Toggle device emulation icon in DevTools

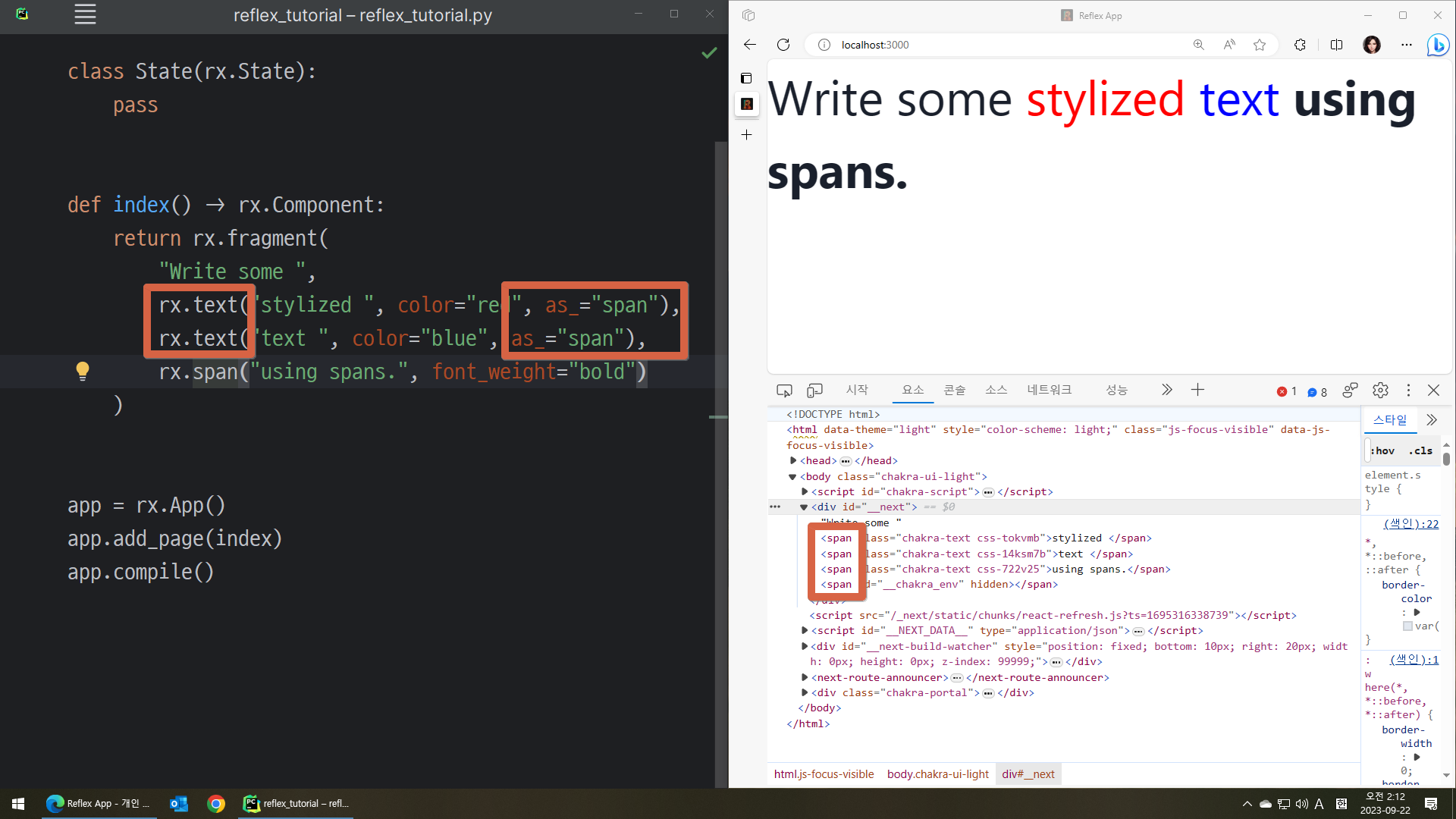tap(814, 391)
